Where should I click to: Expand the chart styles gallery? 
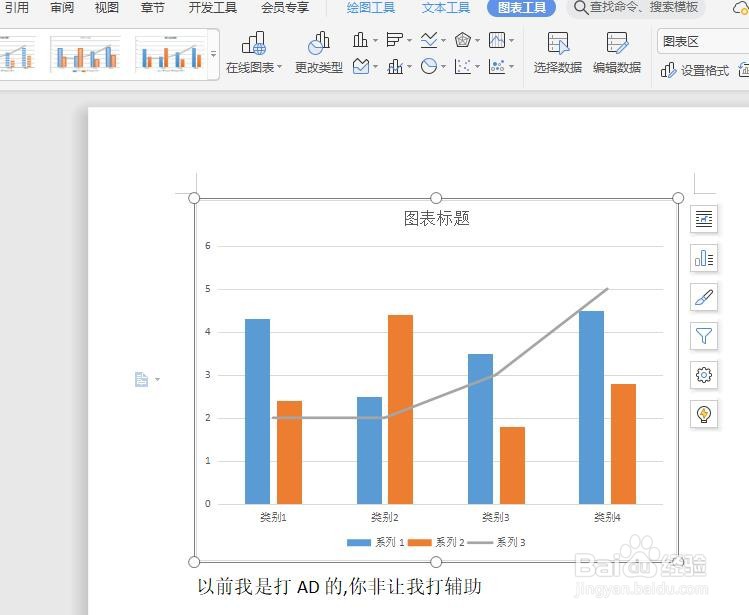(214, 54)
